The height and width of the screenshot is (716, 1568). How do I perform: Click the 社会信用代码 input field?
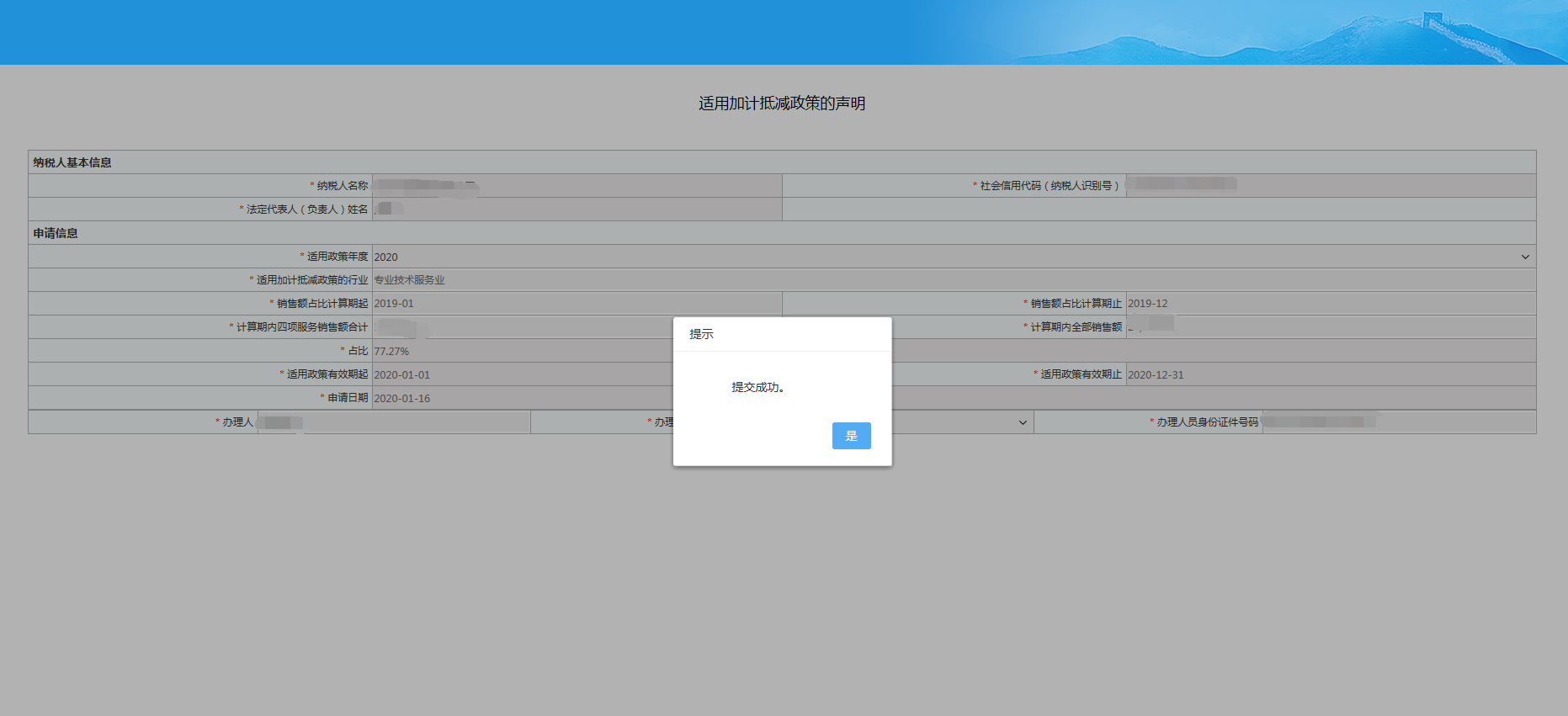(1330, 186)
